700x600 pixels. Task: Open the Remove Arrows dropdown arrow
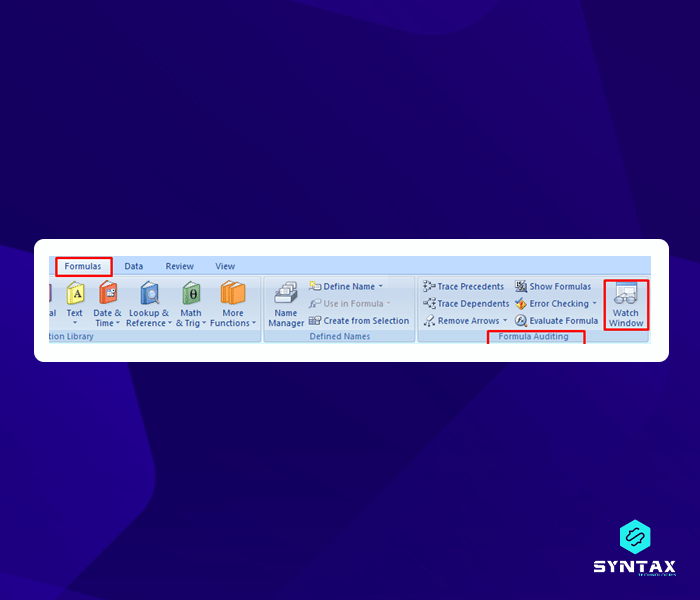[505, 321]
